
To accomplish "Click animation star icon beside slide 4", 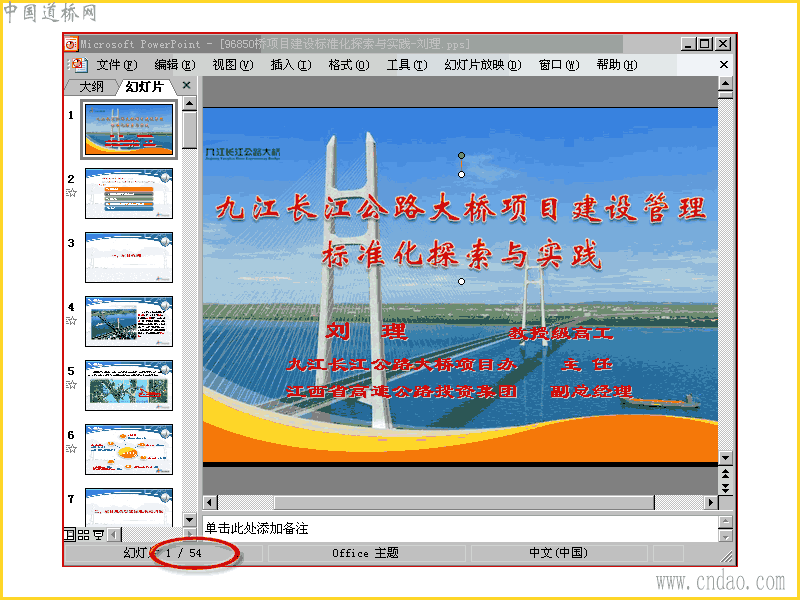I will coord(72,320).
